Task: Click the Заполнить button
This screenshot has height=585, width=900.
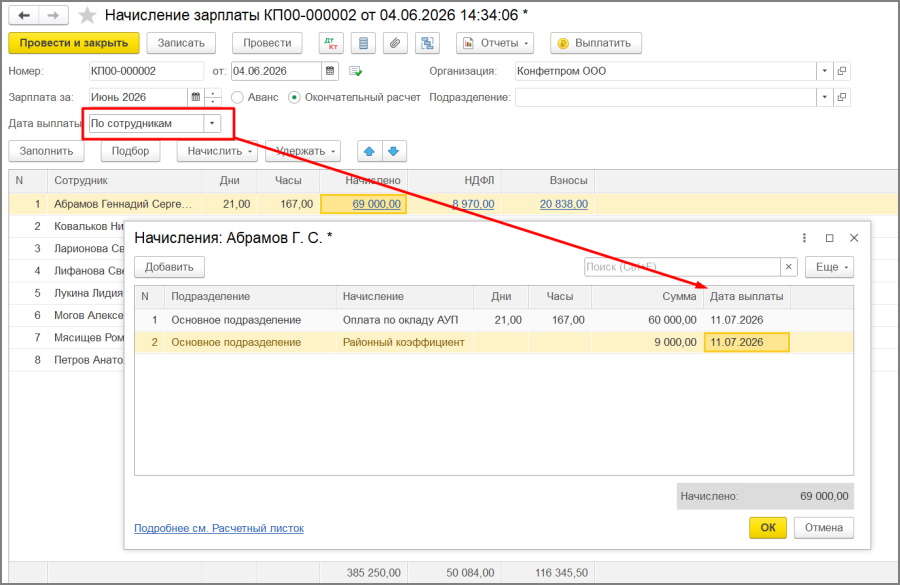Action: click(x=46, y=151)
